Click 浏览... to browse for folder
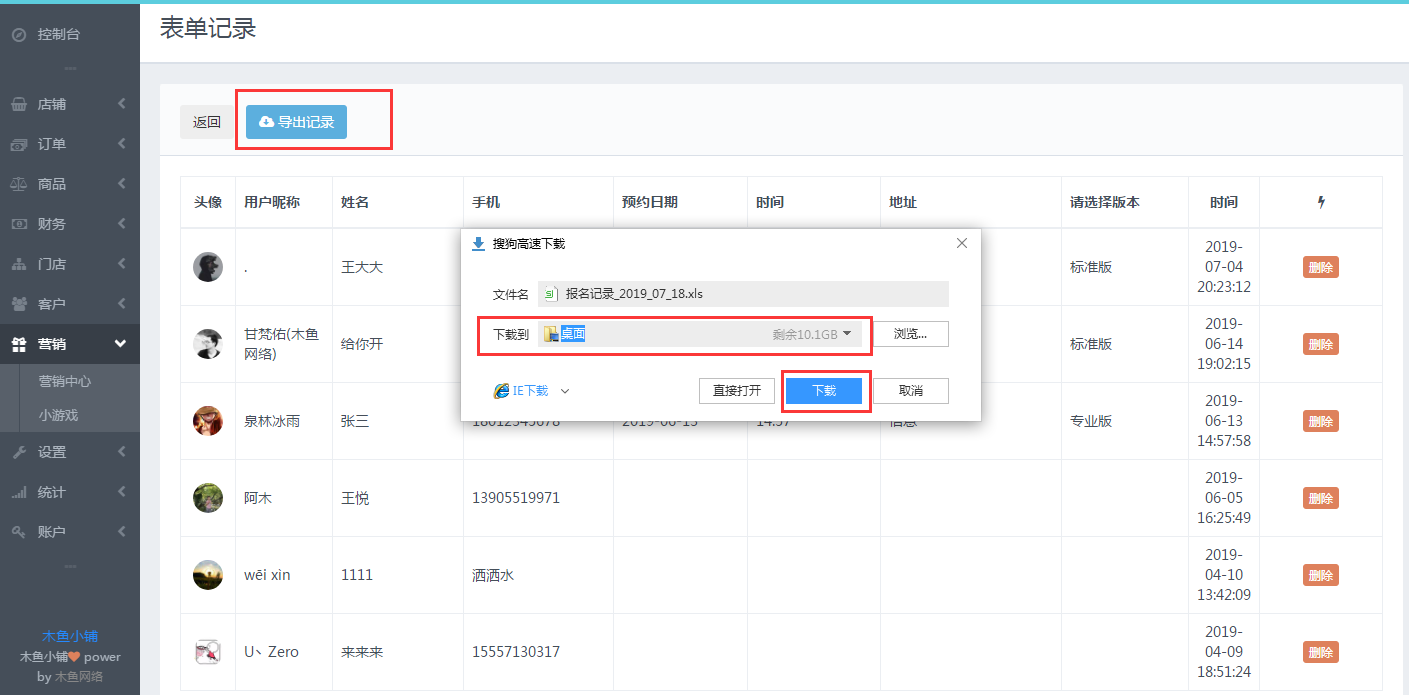 [909, 334]
